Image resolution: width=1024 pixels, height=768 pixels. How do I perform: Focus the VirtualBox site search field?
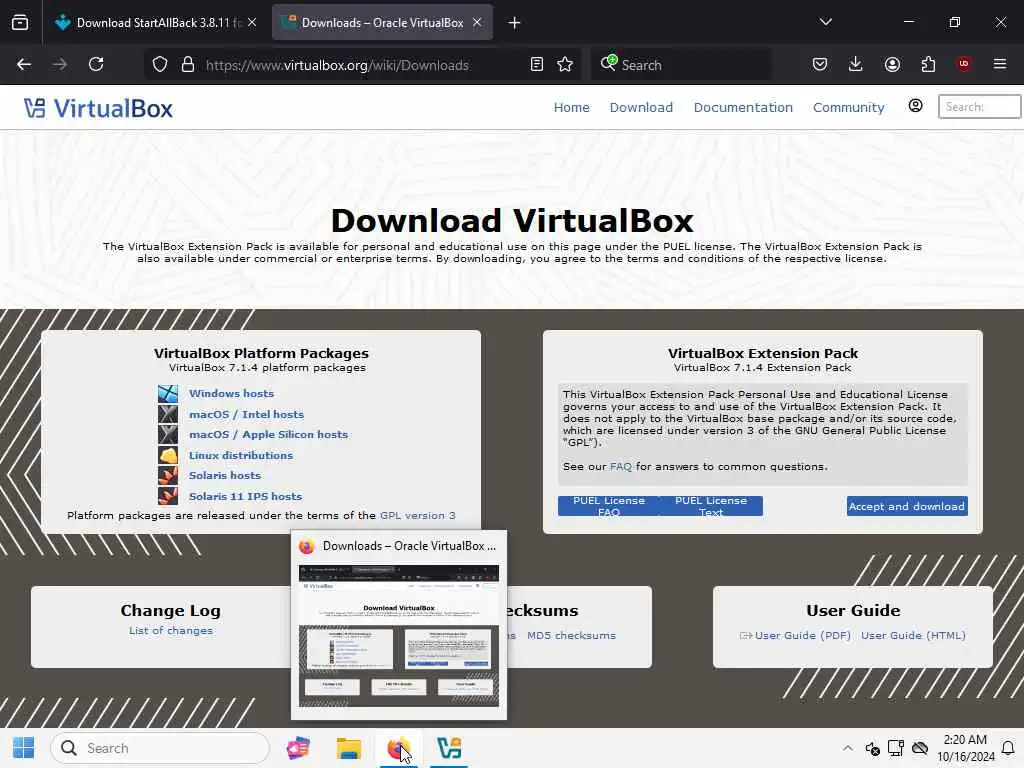pos(979,106)
